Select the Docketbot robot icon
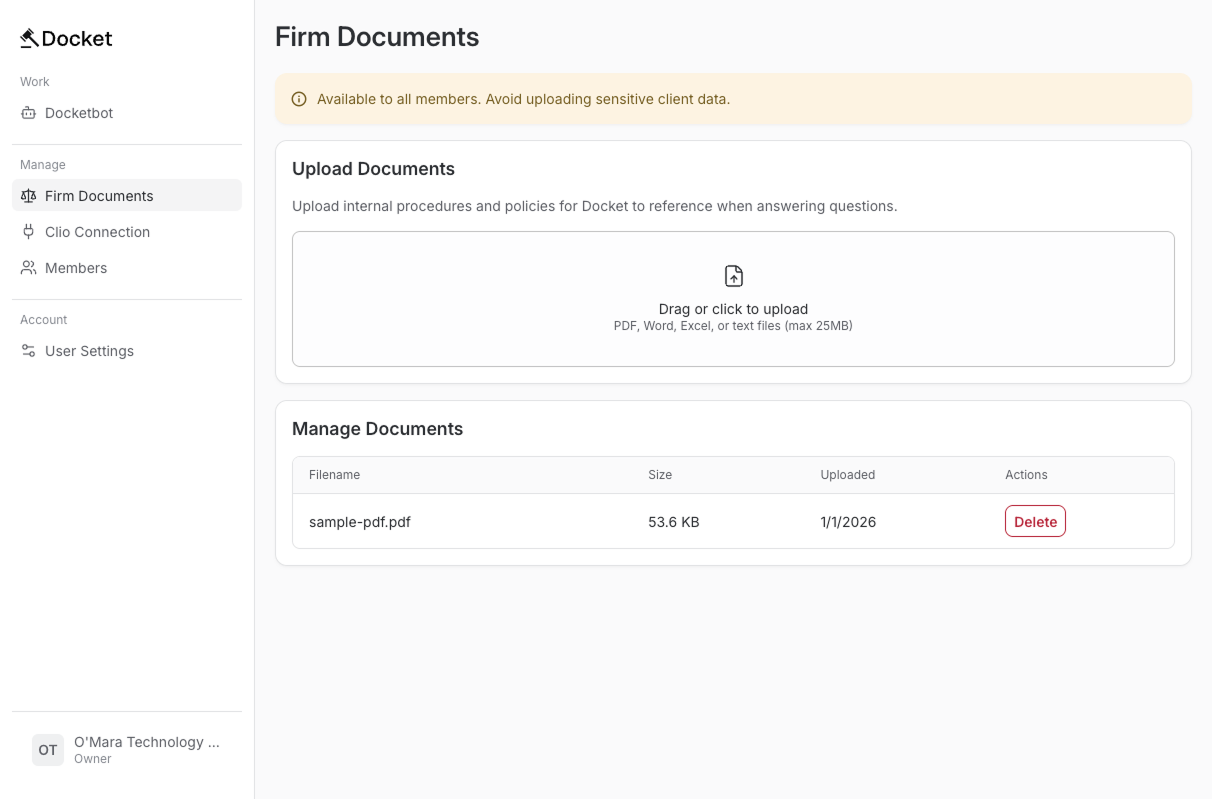 (x=28, y=113)
